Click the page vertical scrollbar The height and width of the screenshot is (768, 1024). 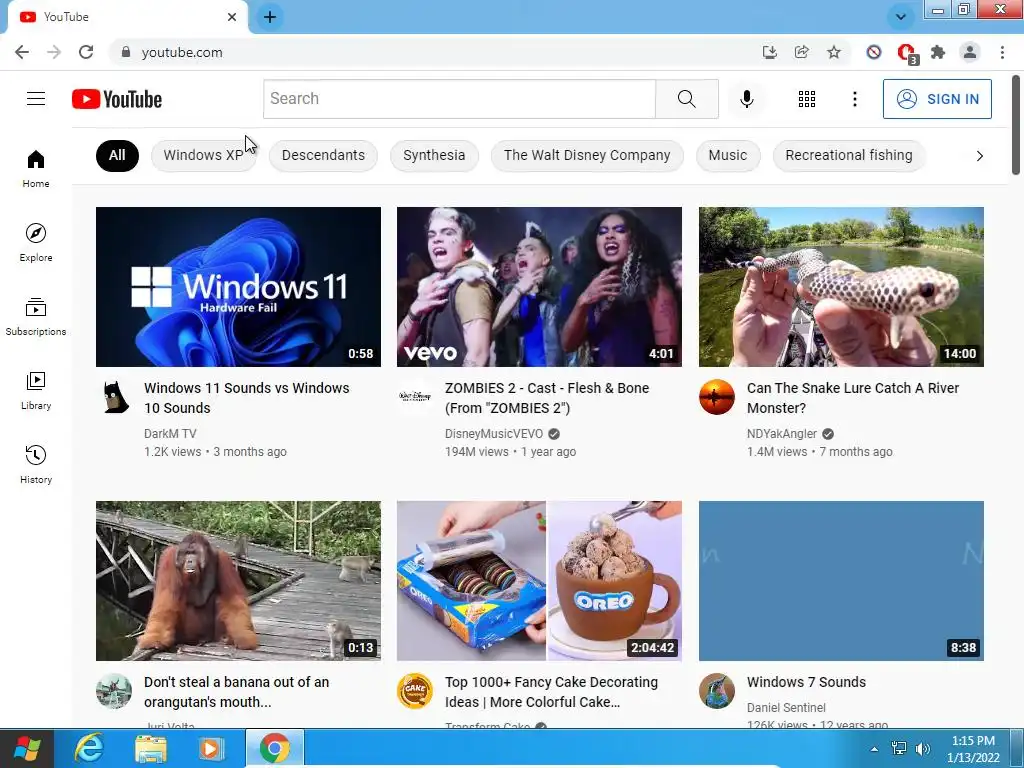pos(1016,125)
